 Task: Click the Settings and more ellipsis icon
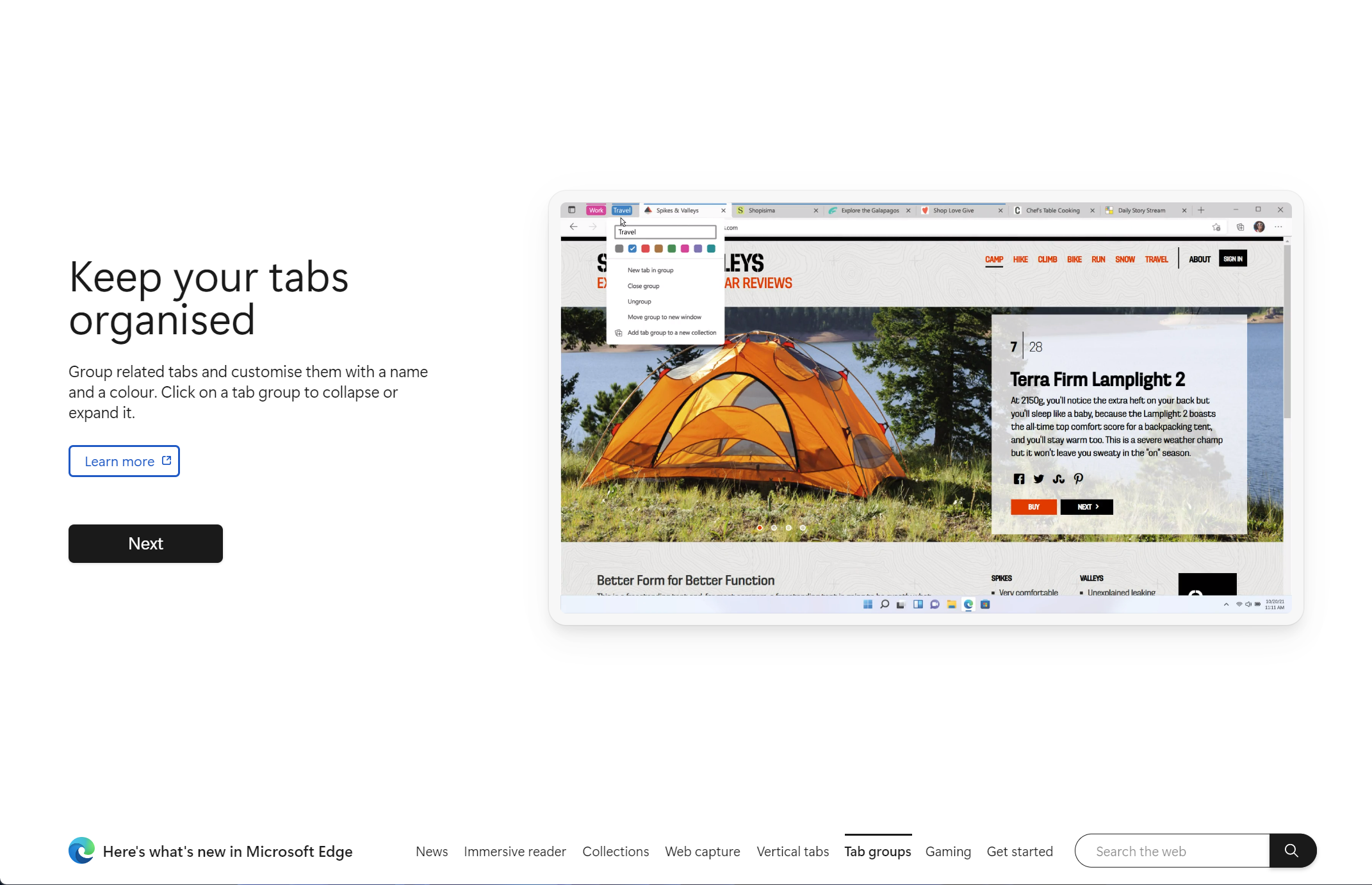pyautogui.click(x=1278, y=227)
